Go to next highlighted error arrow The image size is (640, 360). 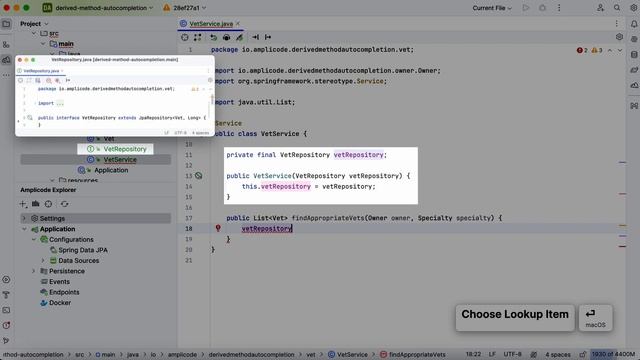coord(620,50)
